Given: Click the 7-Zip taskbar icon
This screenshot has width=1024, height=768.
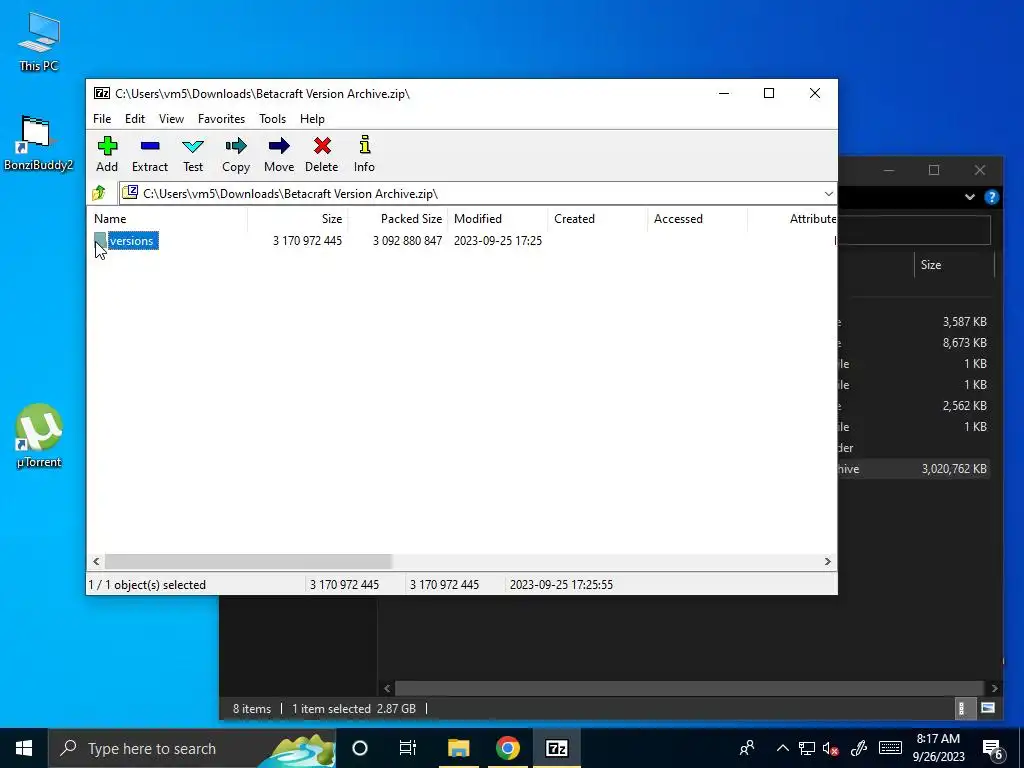Looking at the screenshot, I should tap(556, 748).
